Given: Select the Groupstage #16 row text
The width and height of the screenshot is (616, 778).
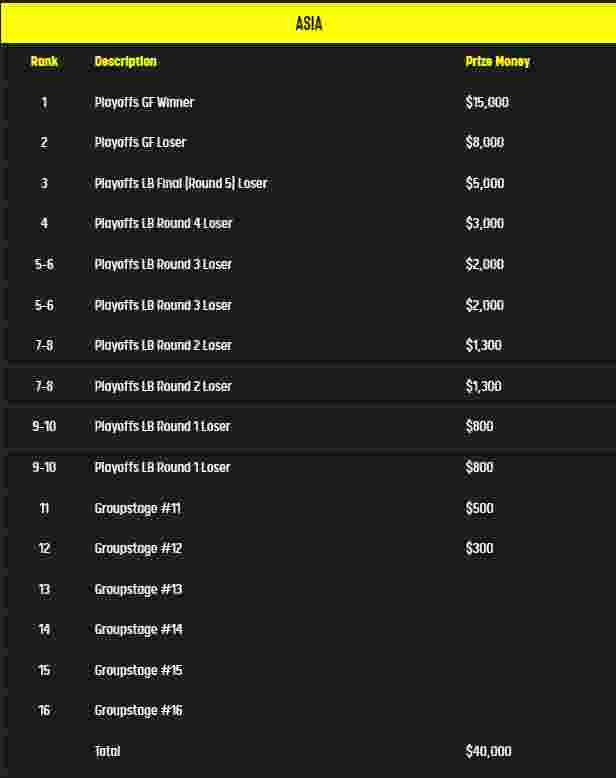Looking at the screenshot, I should tap(138, 710).
